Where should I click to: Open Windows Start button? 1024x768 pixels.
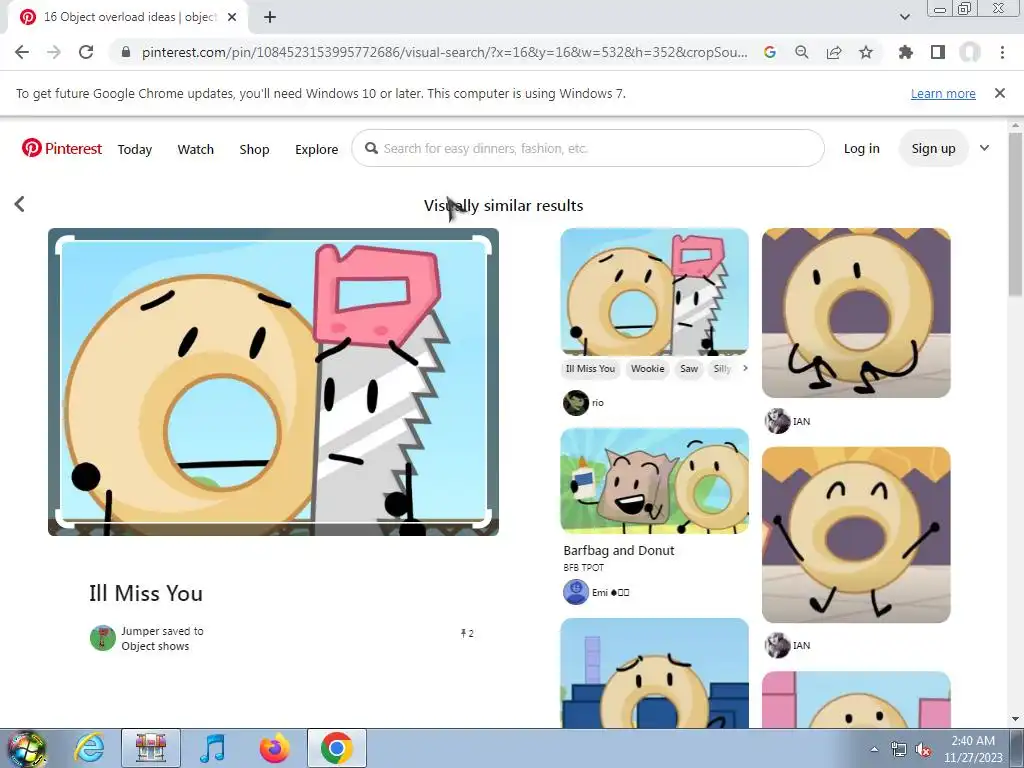(26, 748)
